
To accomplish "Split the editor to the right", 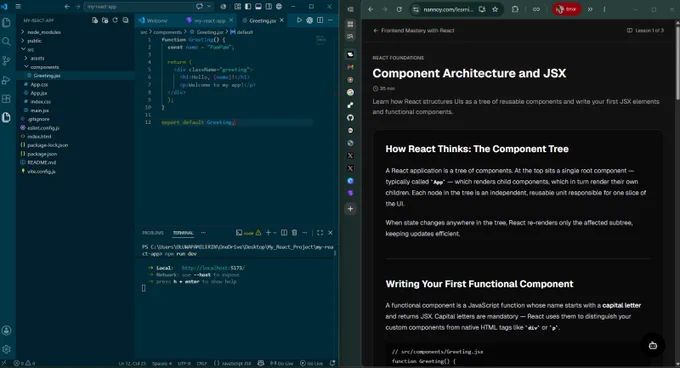I will (320, 20).
